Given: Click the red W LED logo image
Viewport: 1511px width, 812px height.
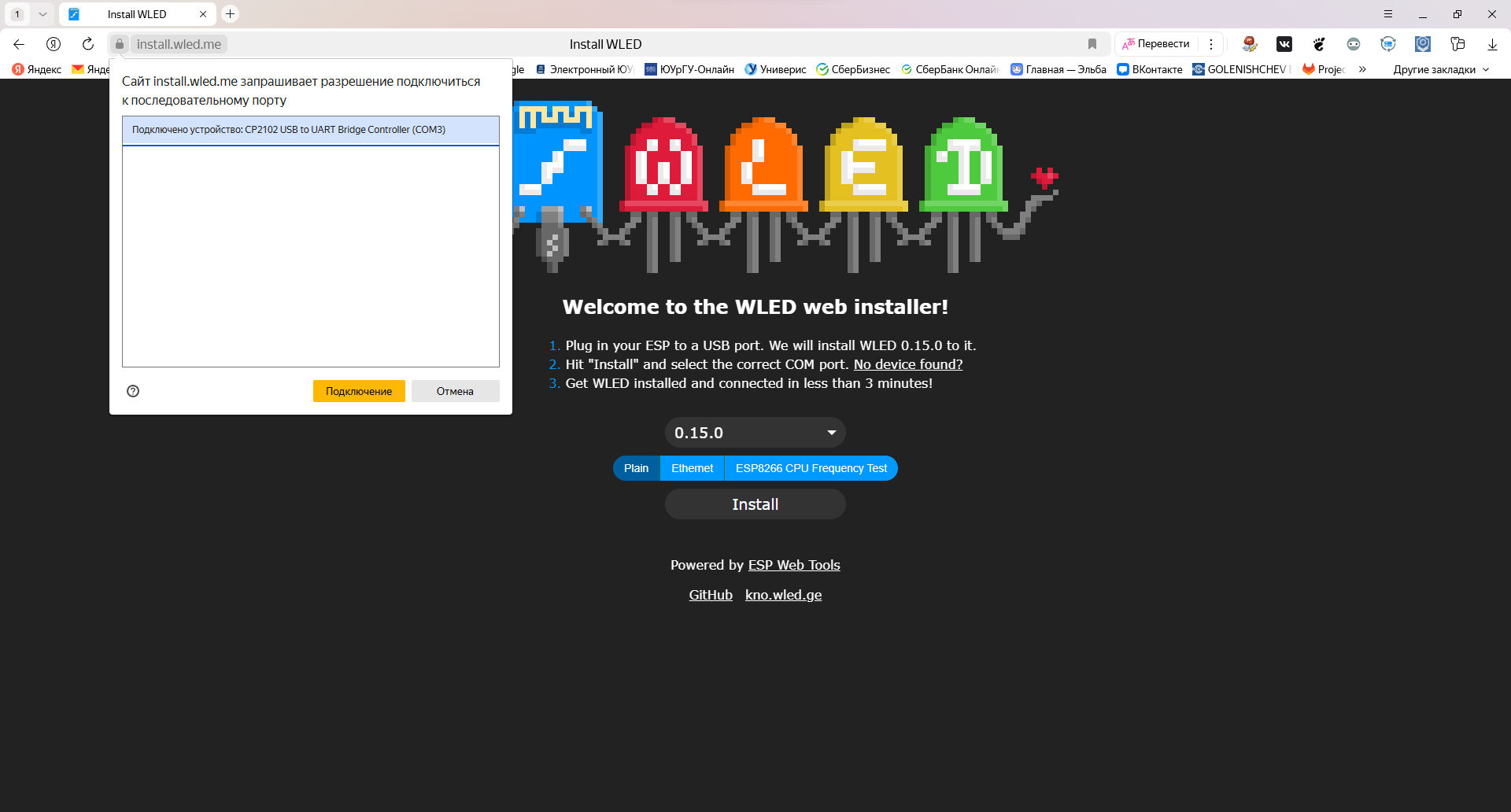Looking at the screenshot, I should 663,165.
